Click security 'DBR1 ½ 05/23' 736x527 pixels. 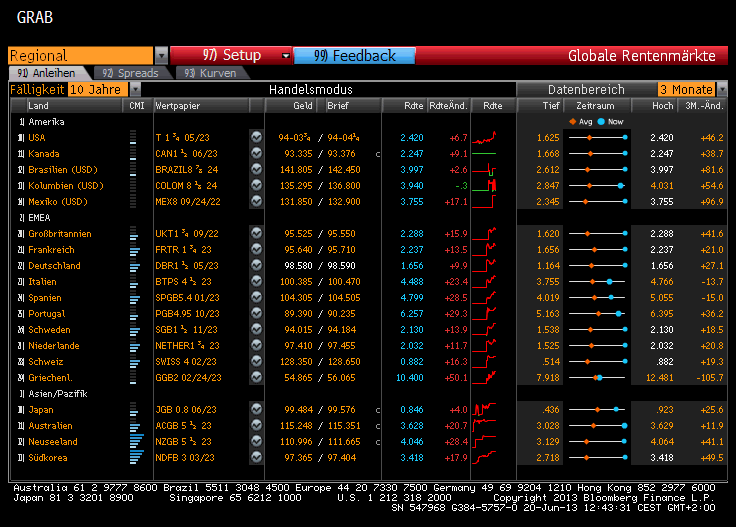187,266
